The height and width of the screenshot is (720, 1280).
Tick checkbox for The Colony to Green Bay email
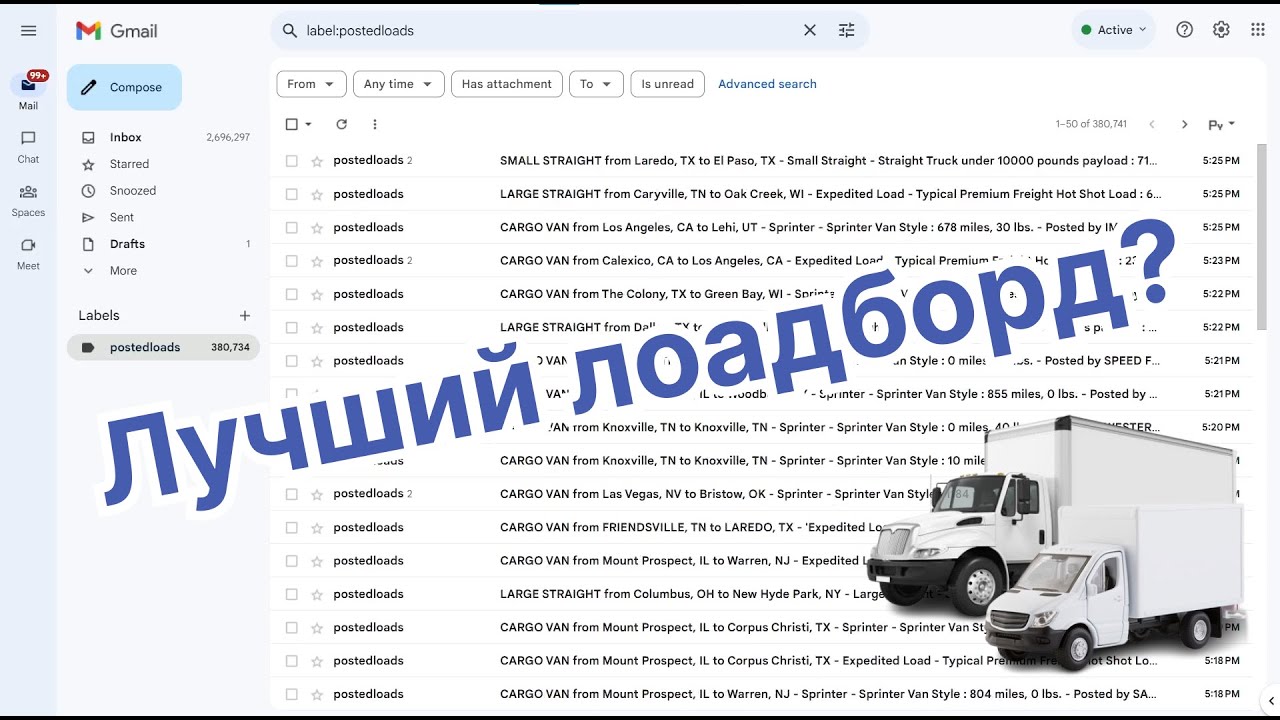(x=292, y=294)
